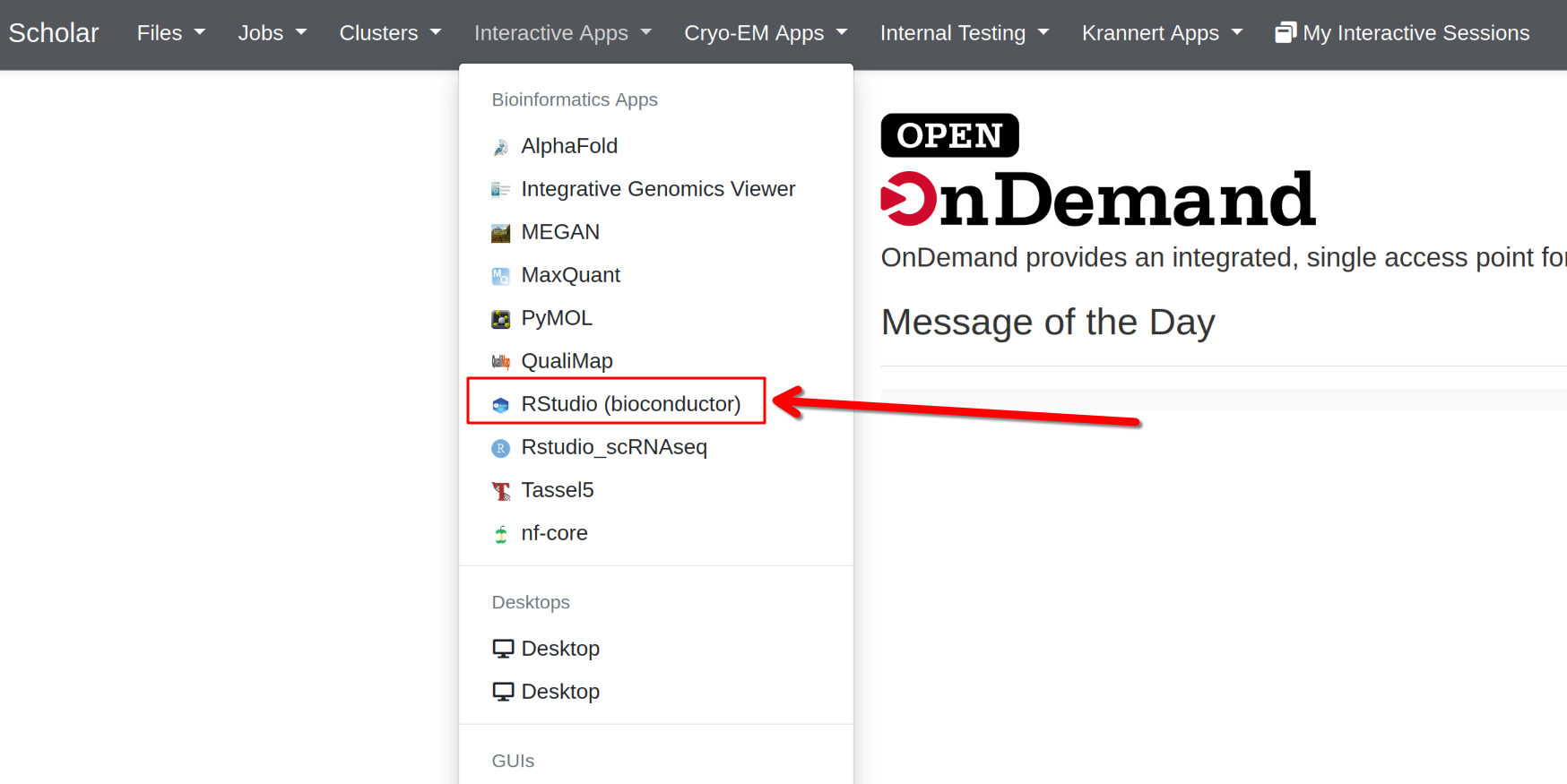Viewport: 1567px width, 784px height.
Task: Click the monitor icon beside the second Desktop entry
Action: coord(503,692)
